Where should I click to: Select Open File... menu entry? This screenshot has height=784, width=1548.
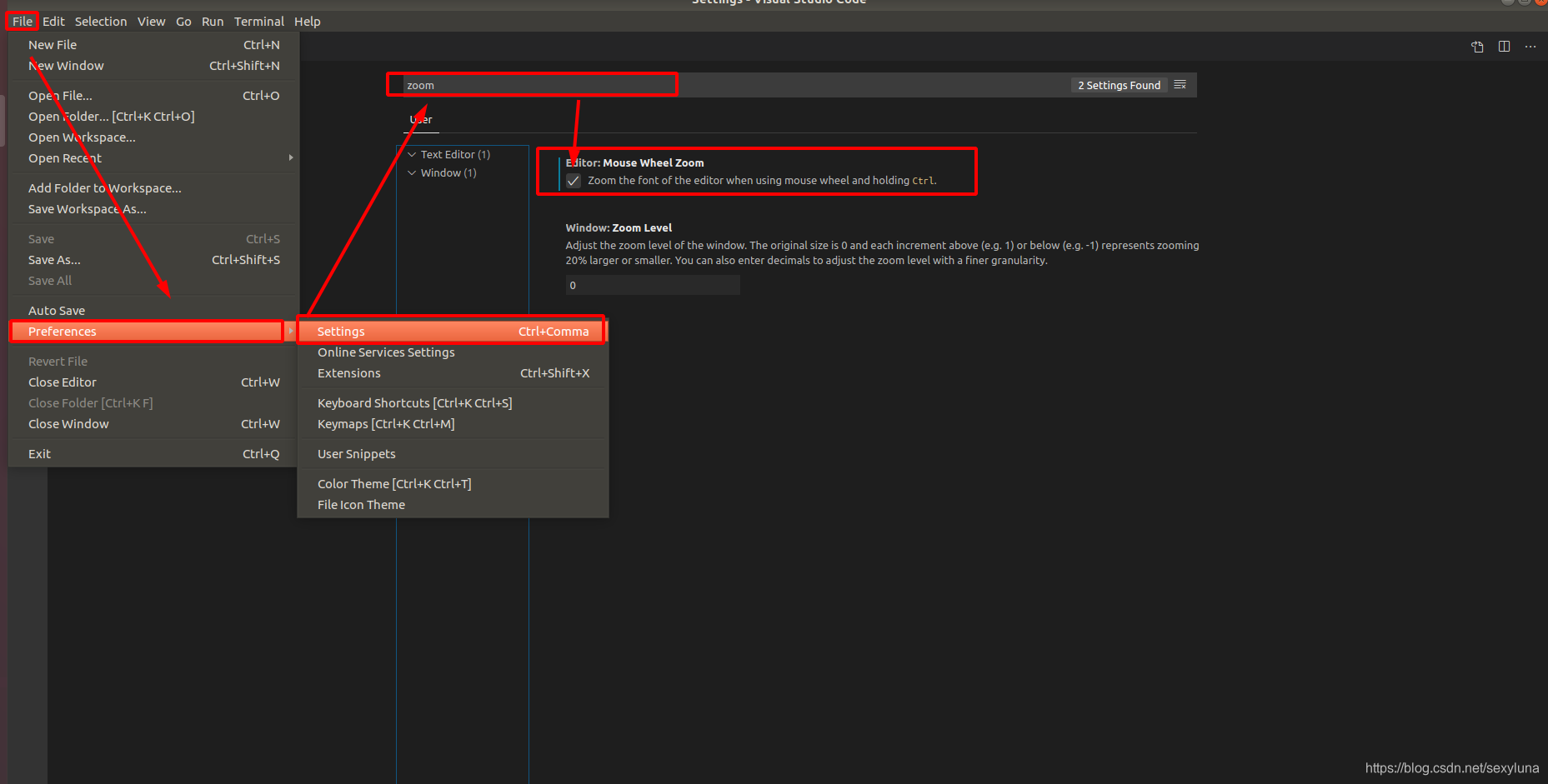pyautogui.click(x=154, y=96)
